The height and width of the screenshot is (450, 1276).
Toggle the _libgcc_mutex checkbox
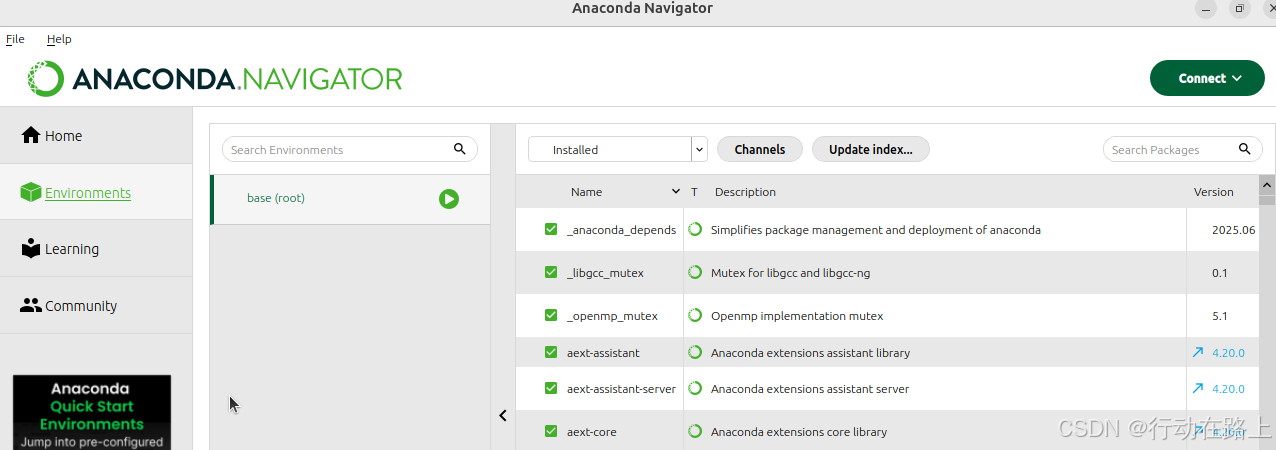point(551,273)
